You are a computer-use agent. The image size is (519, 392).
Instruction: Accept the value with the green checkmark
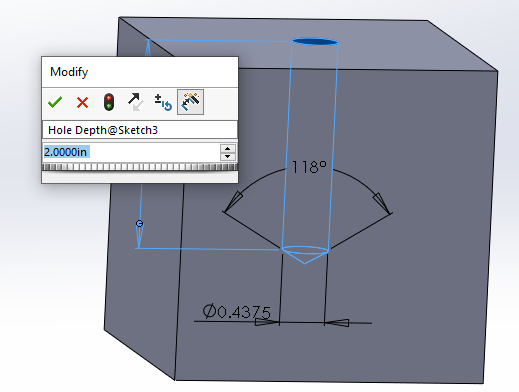coord(55,102)
